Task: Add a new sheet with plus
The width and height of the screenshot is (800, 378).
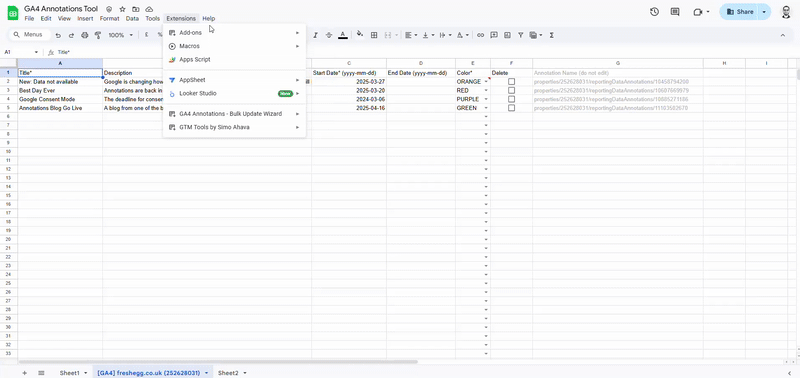Action: click(x=24, y=373)
